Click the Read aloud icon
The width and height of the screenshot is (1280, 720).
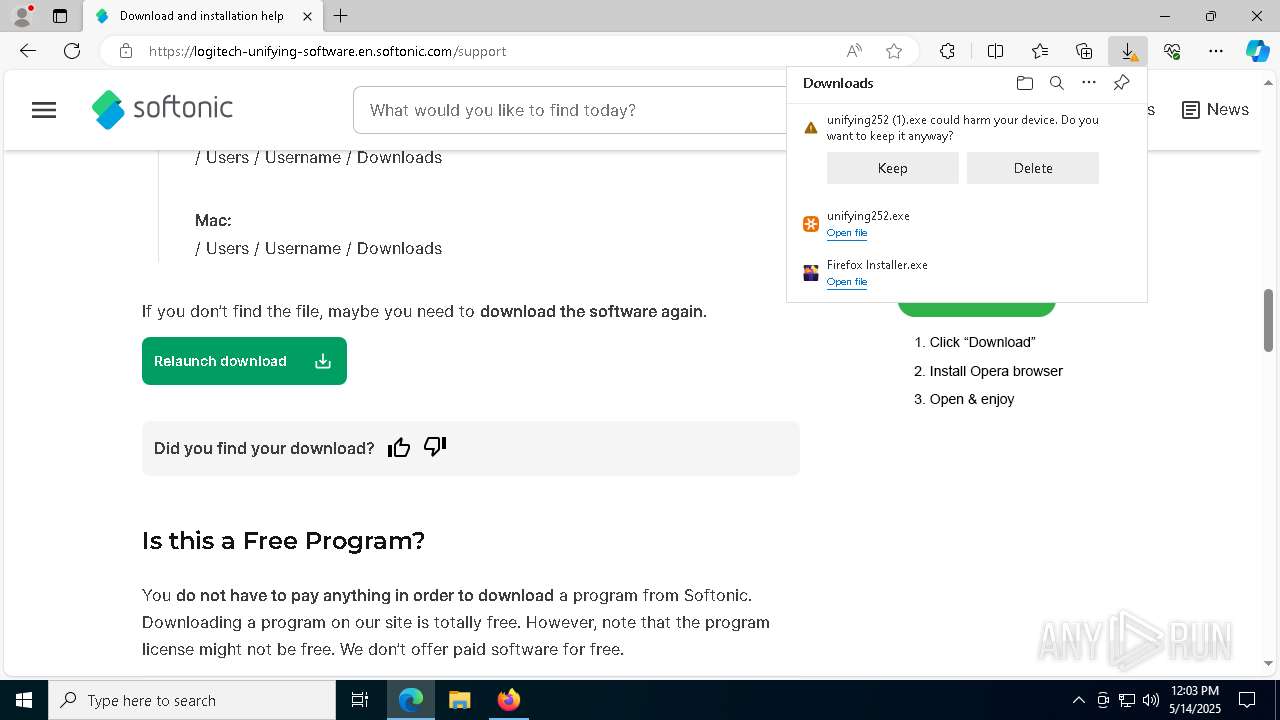(x=854, y=51)
